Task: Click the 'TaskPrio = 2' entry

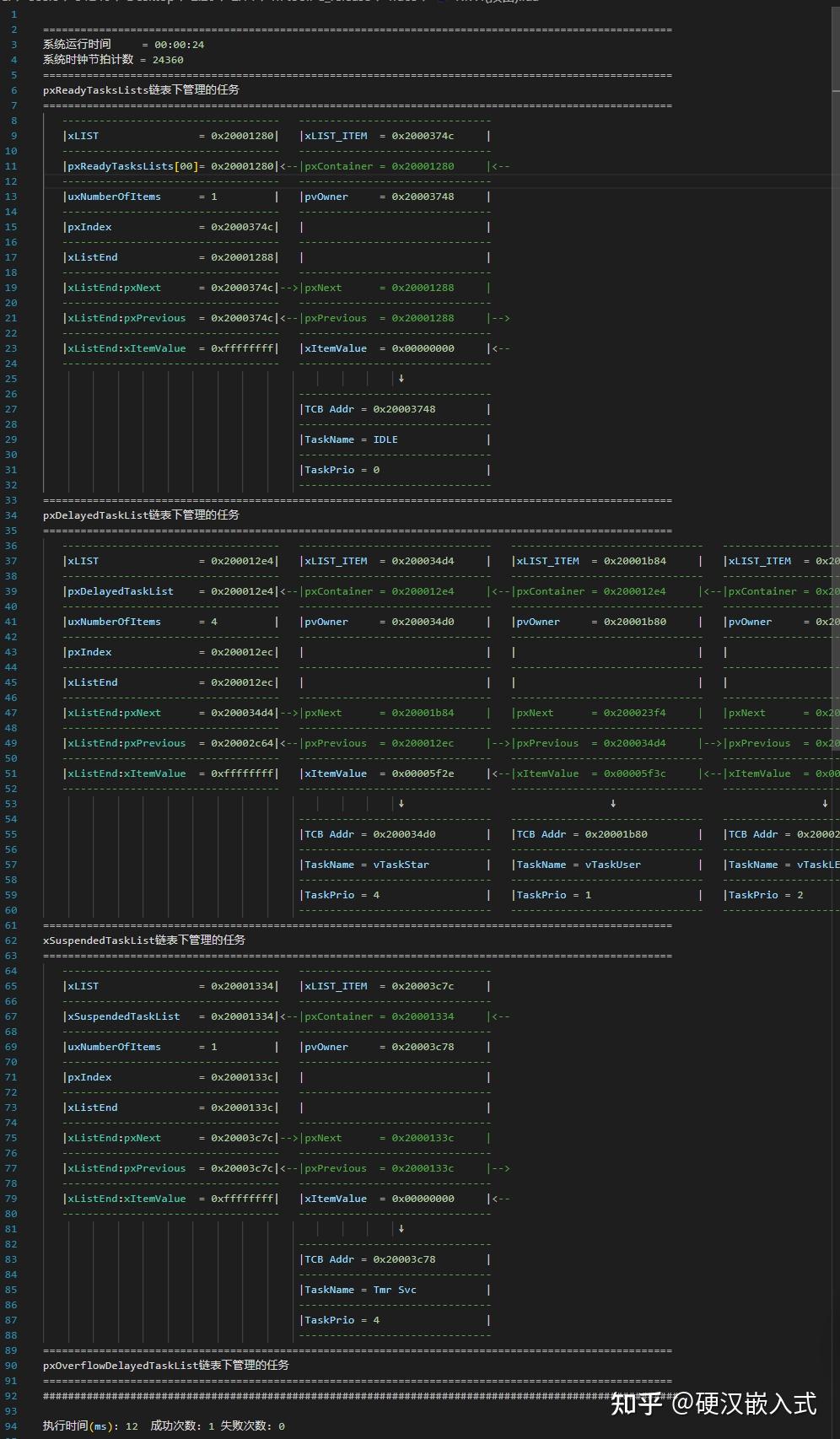Action: coord(766,895)
